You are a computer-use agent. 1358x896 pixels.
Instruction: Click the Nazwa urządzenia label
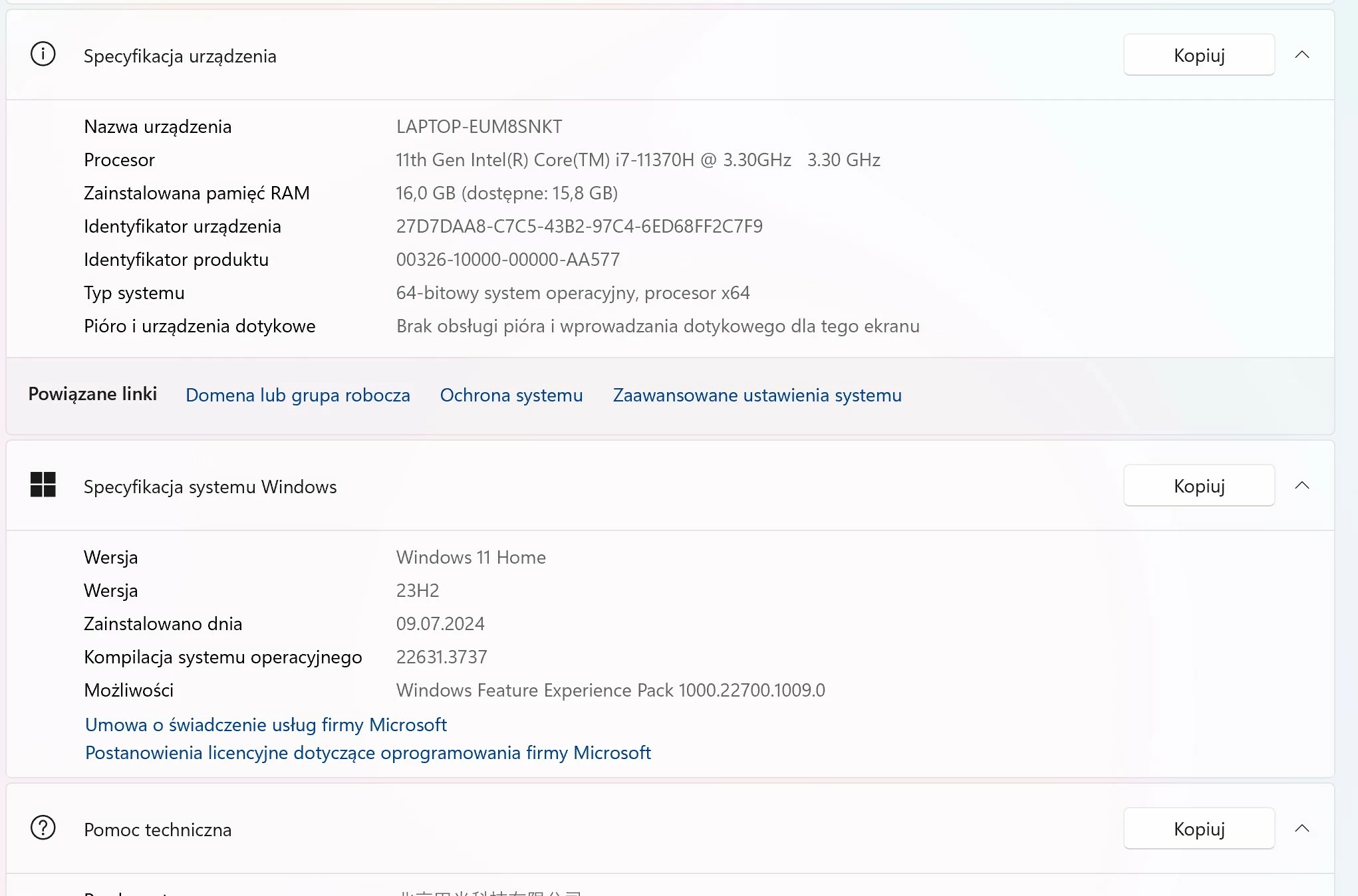[158, 126]
